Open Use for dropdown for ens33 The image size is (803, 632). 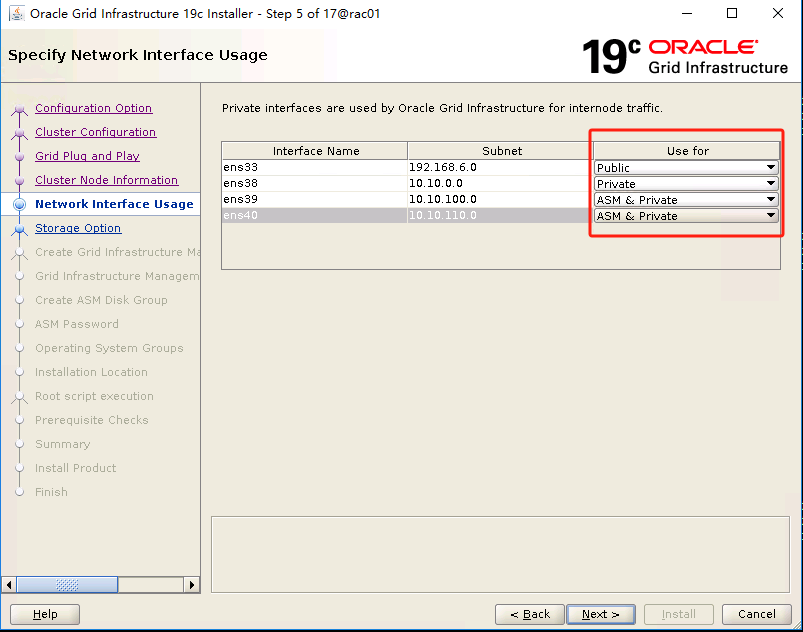(686, 167)
